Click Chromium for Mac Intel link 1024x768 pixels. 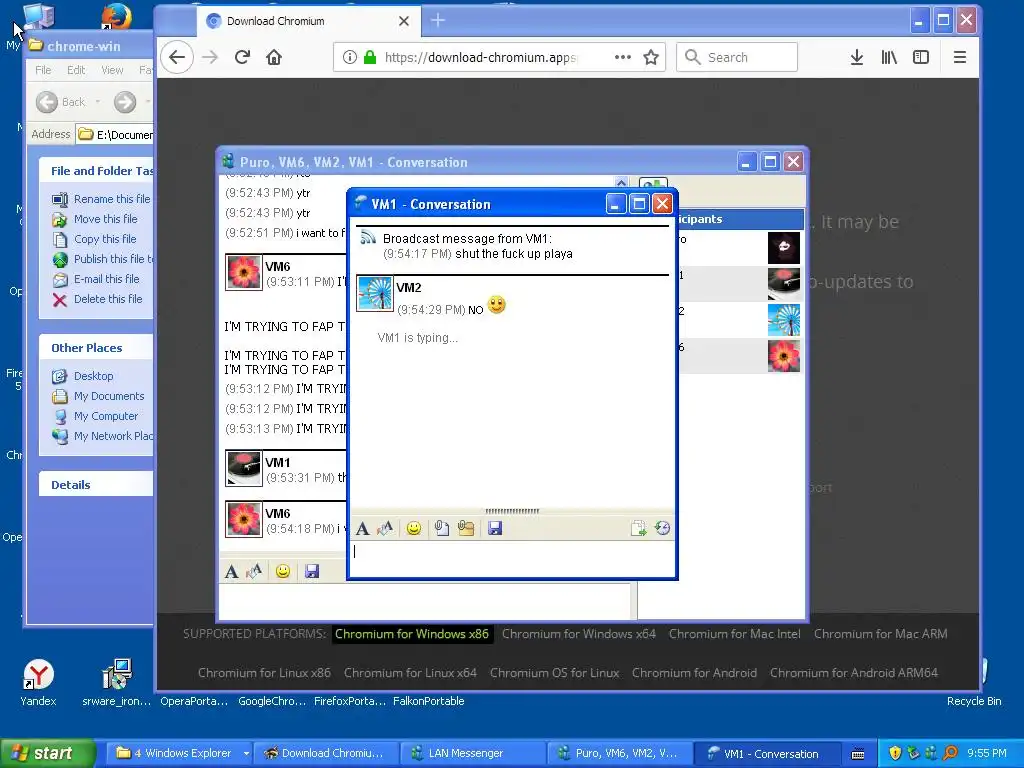coord(735,633)
